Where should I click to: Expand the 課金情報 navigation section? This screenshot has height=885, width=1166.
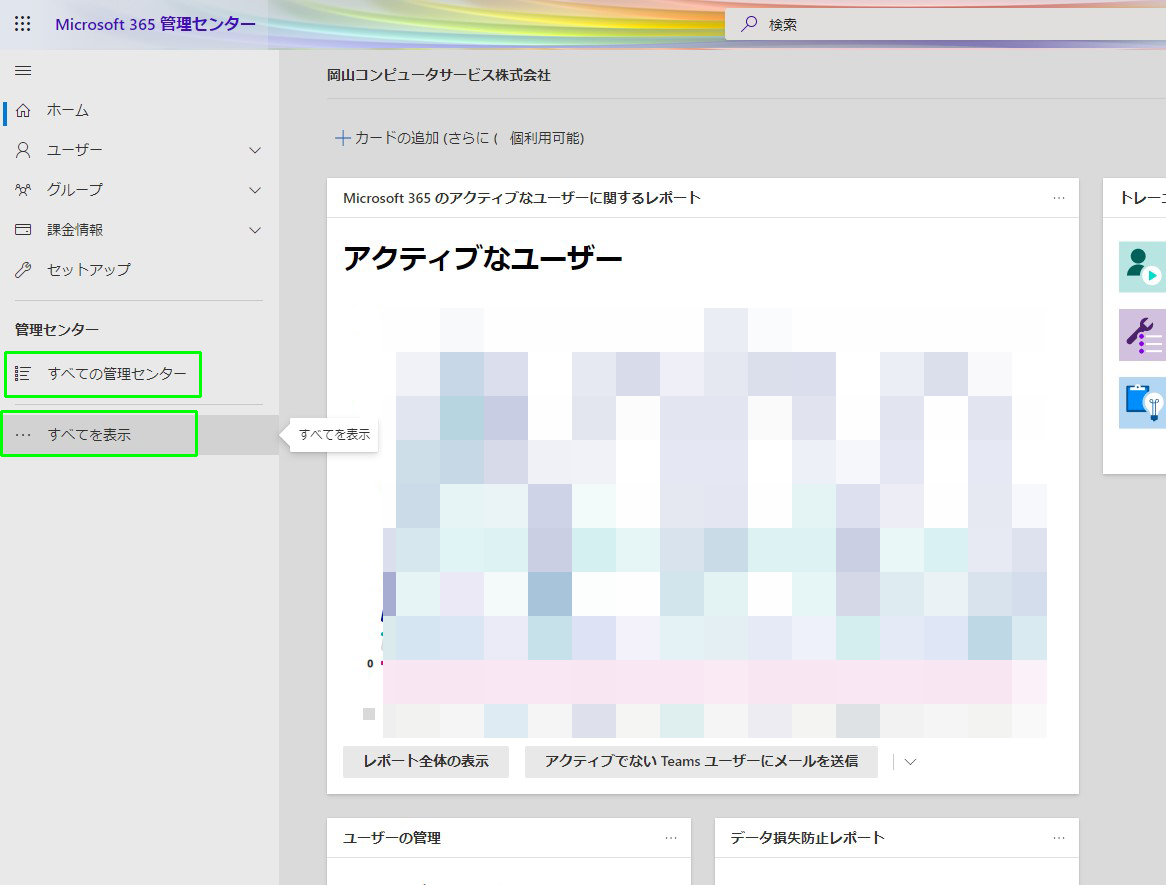click(255, 230)
